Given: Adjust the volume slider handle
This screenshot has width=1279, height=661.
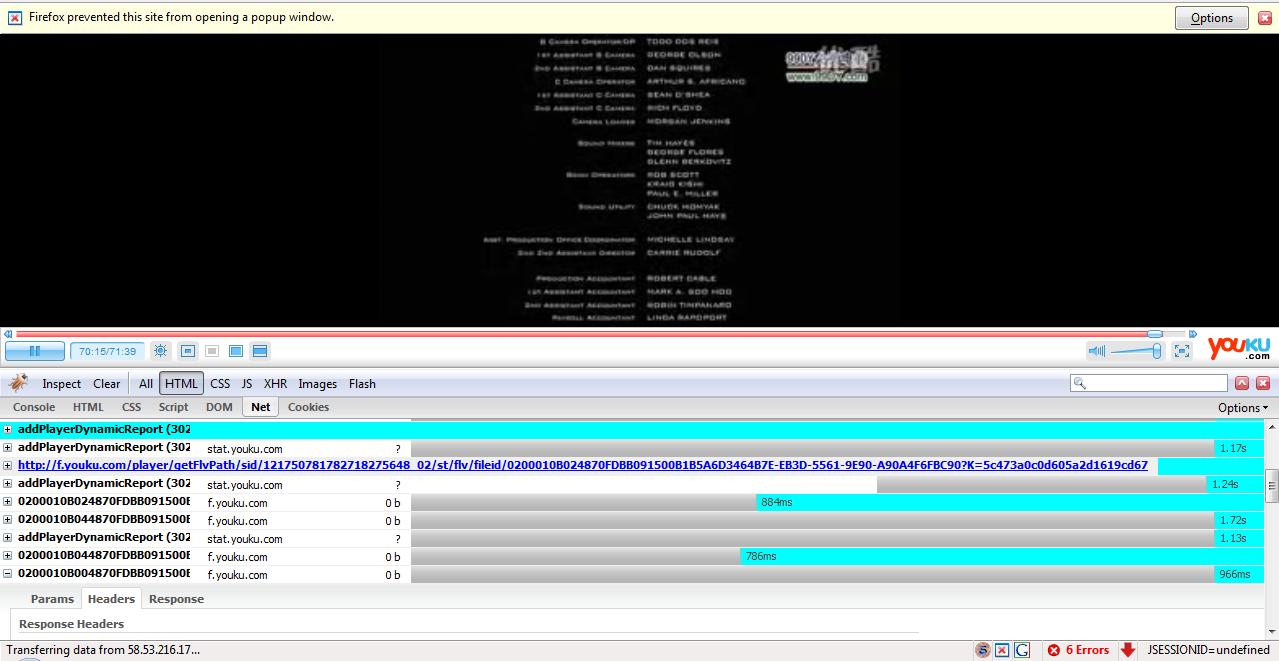Looking at the screenshot, I should click(1156, 350).
